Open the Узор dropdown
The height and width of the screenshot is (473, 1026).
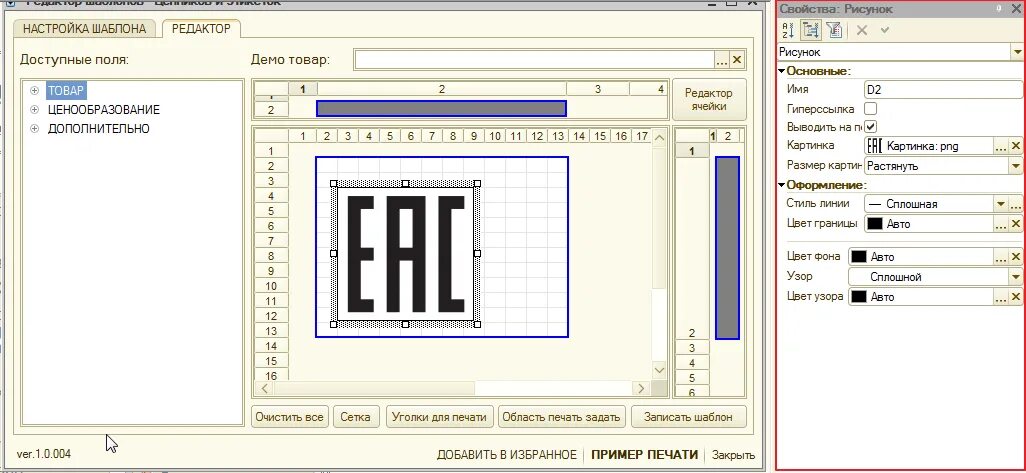click(x=1016, y=277)
